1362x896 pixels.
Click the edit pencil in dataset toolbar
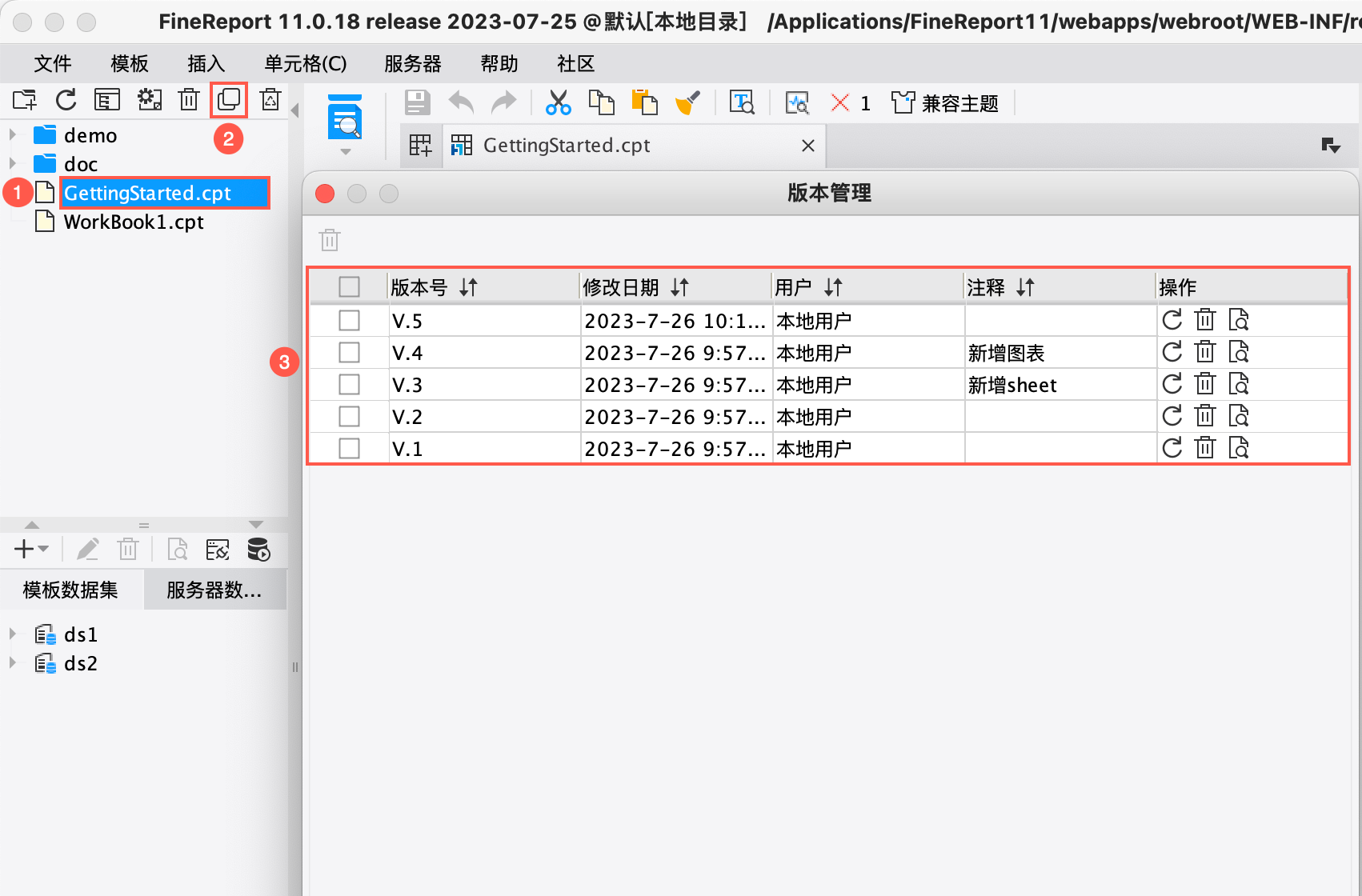click(x=87, y=550)
